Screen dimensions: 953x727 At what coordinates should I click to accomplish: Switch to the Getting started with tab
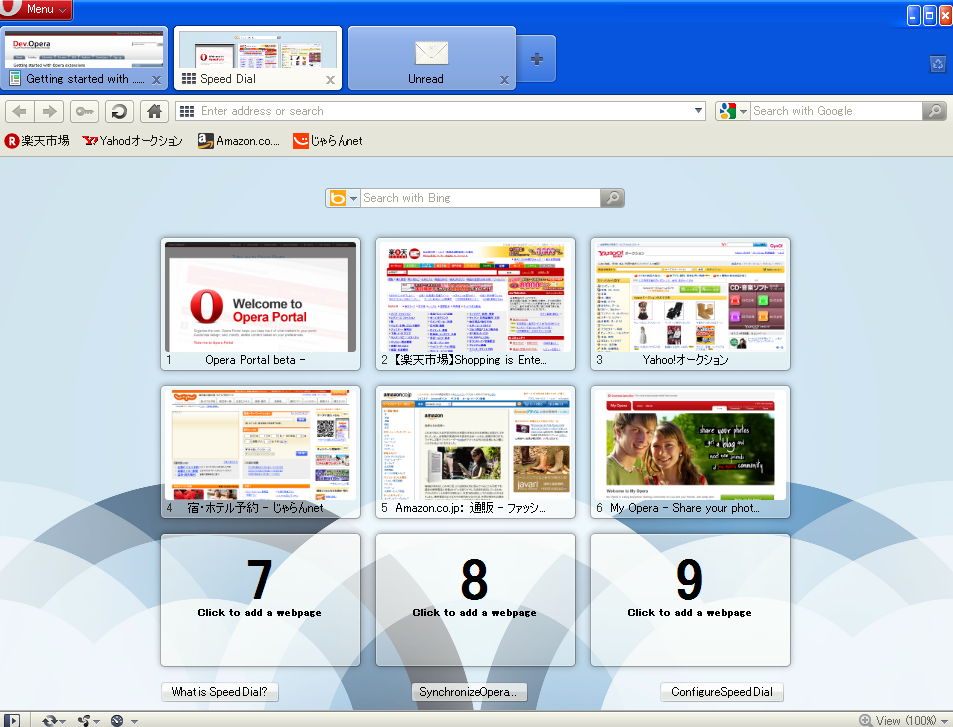(82, 58)
